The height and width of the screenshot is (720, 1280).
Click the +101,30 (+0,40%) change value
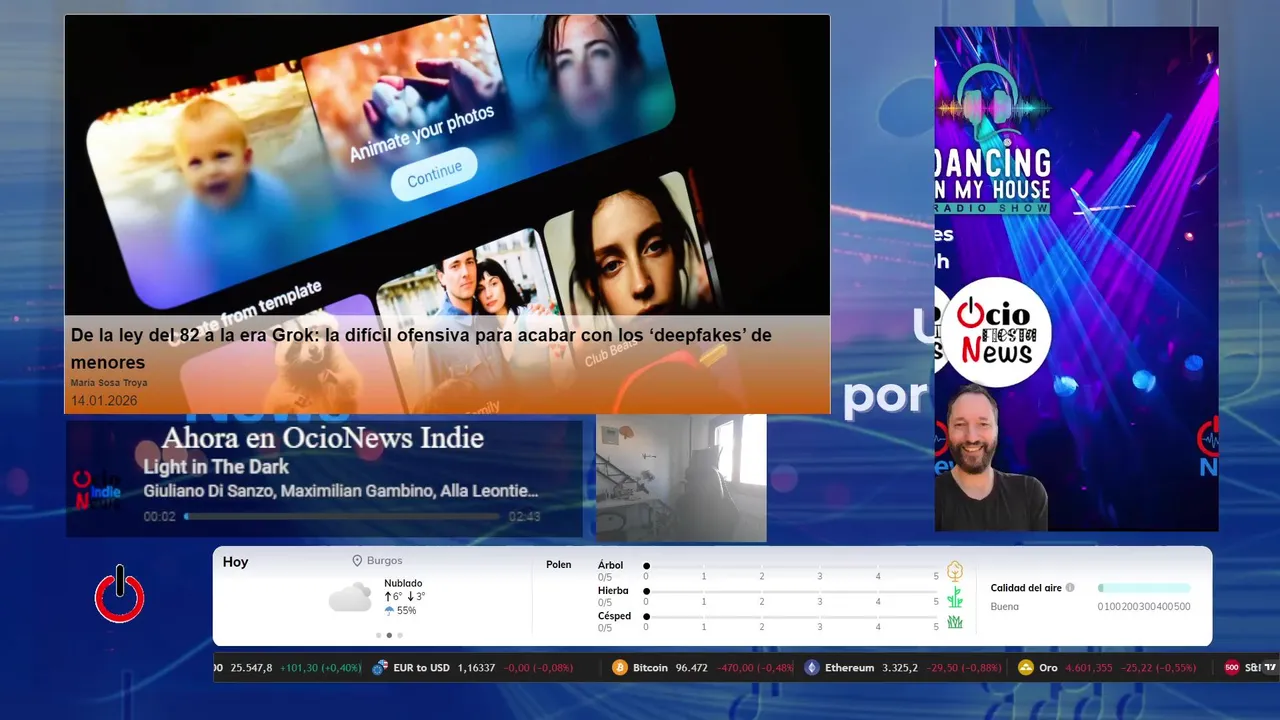point(320,668)
